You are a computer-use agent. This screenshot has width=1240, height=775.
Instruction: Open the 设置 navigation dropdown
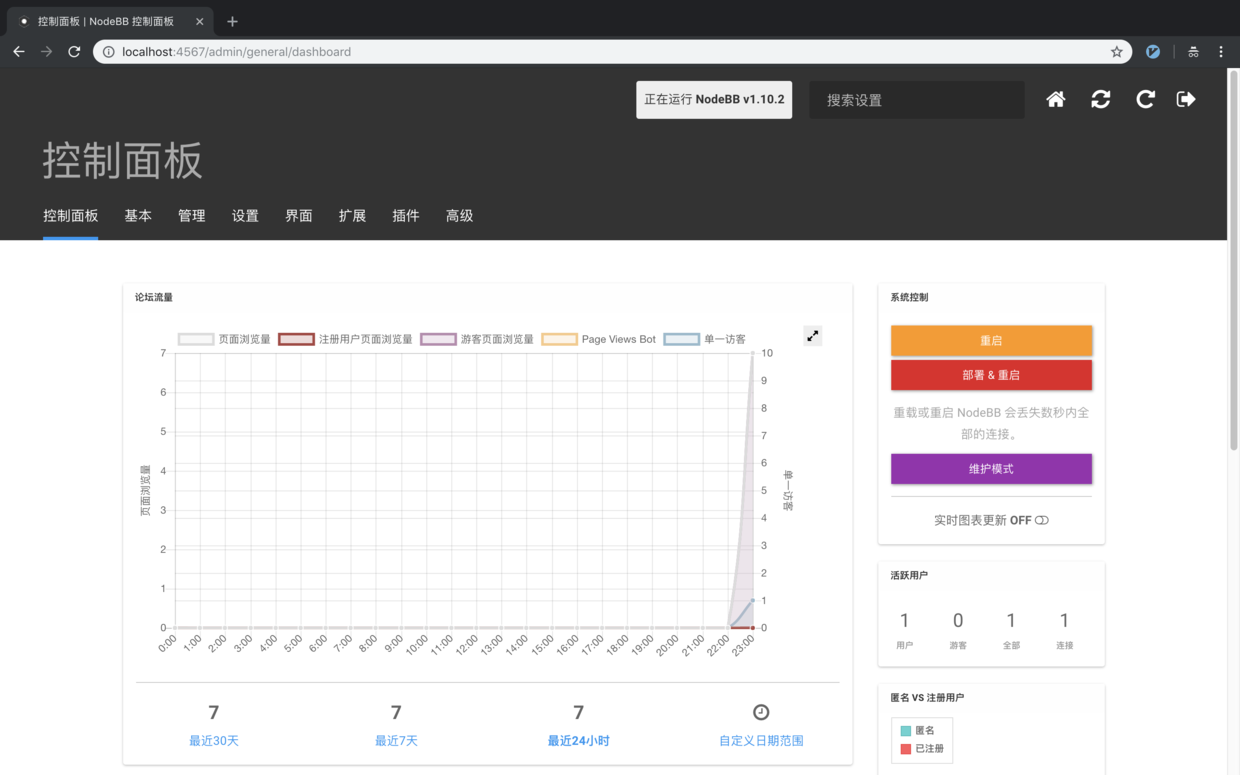(245, 216)
